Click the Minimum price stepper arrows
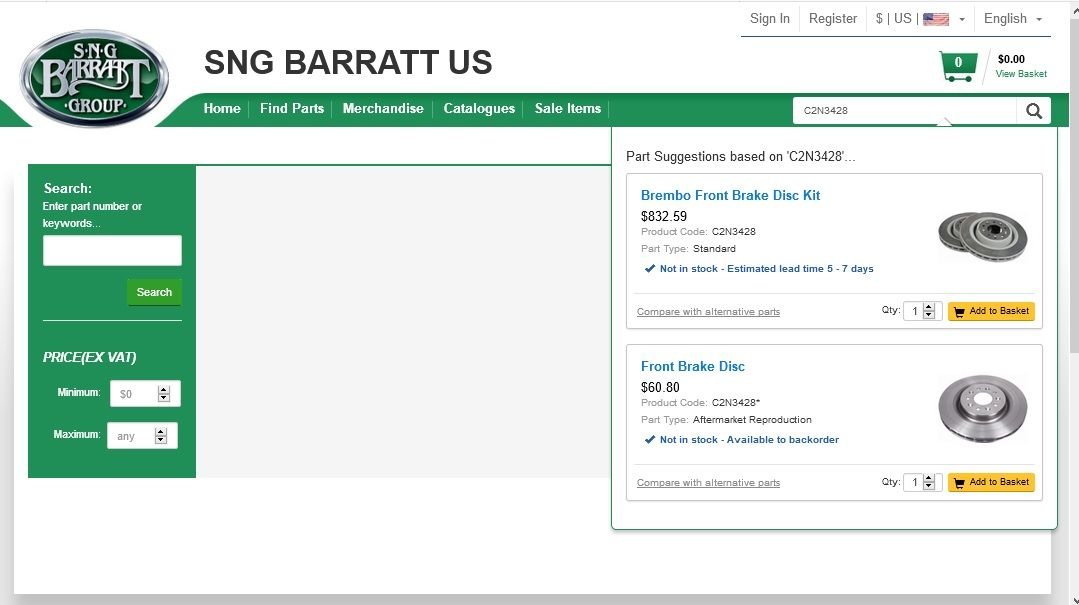 [164, 394]
